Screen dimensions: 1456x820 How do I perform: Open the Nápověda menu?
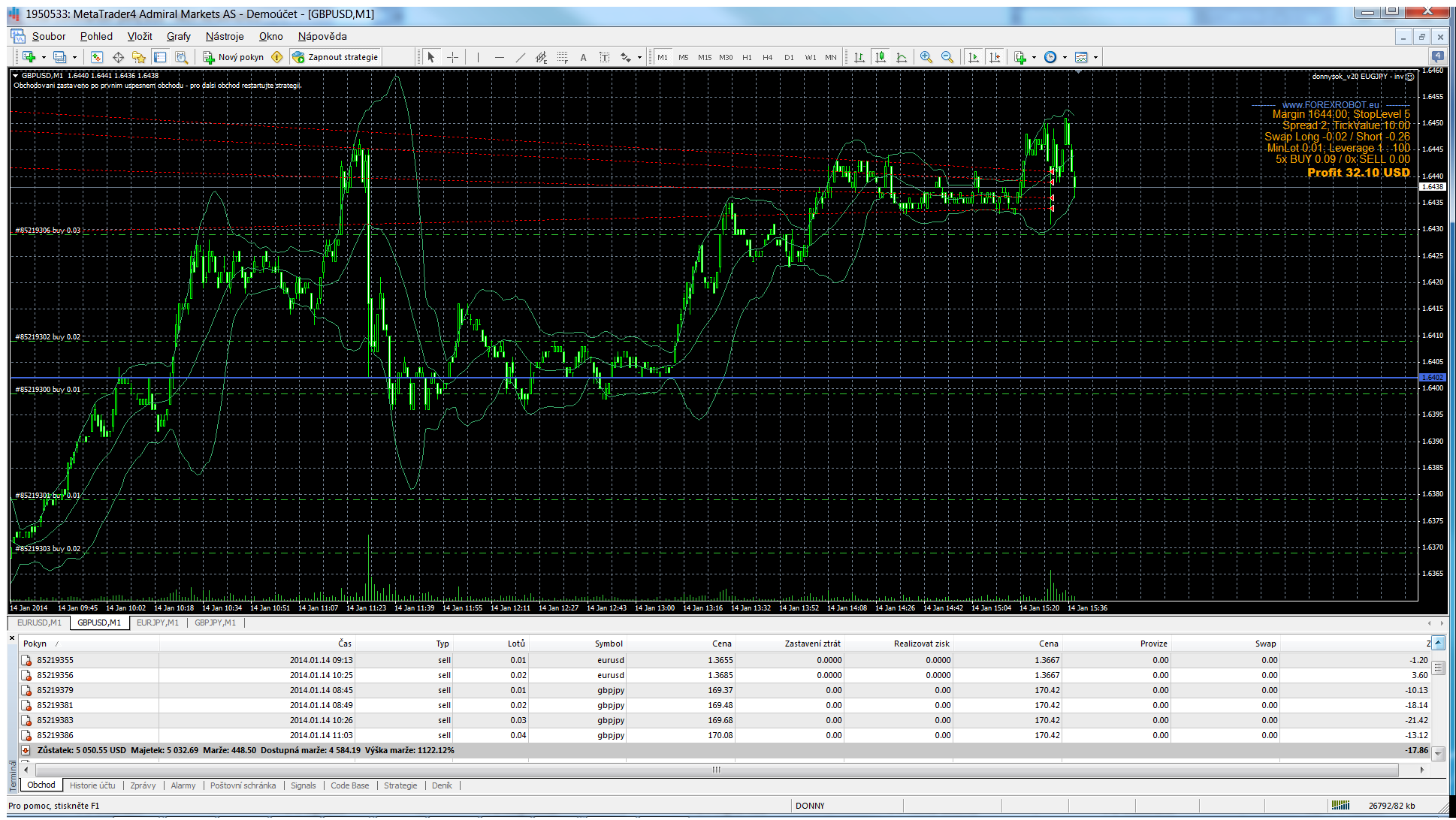322,36
